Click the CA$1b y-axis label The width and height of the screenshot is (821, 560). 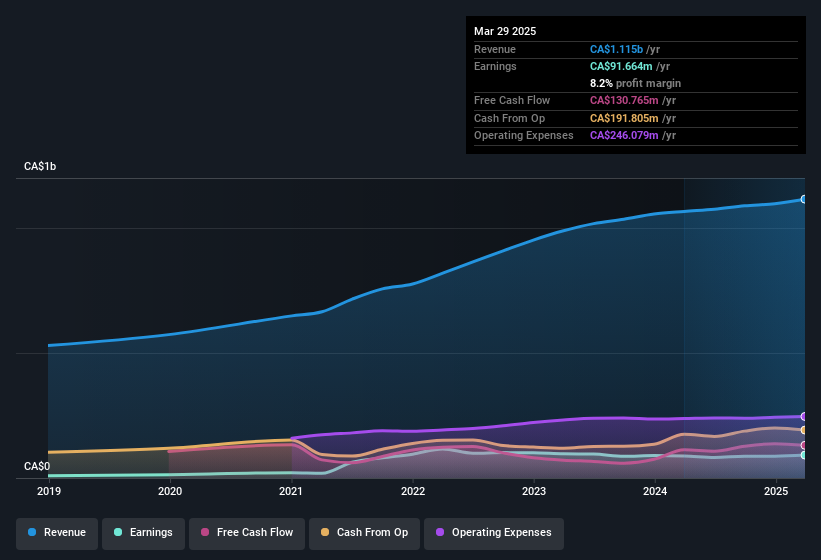tap(40, 166)
